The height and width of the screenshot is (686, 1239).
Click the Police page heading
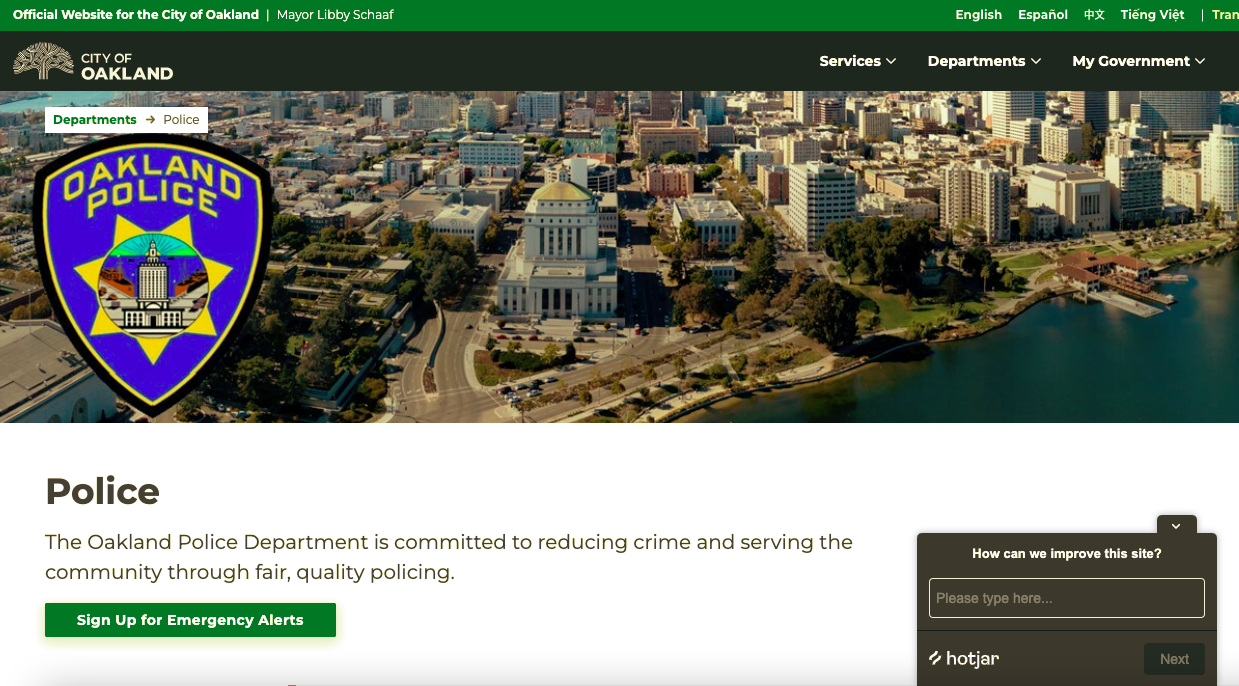pos(102,491)
